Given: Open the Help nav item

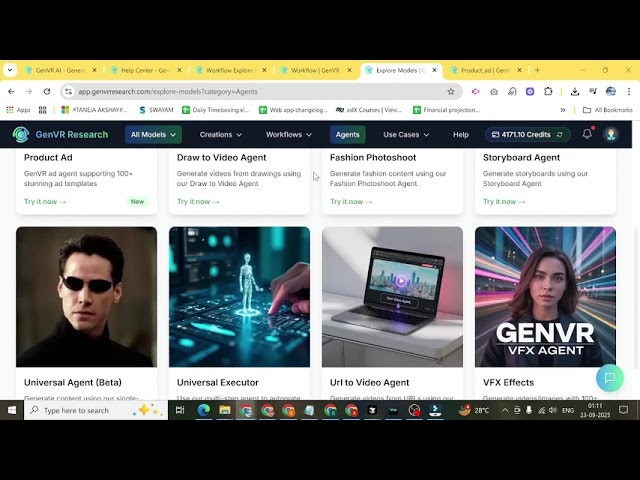Looking at the screenshot, I should tap(460, 134).
